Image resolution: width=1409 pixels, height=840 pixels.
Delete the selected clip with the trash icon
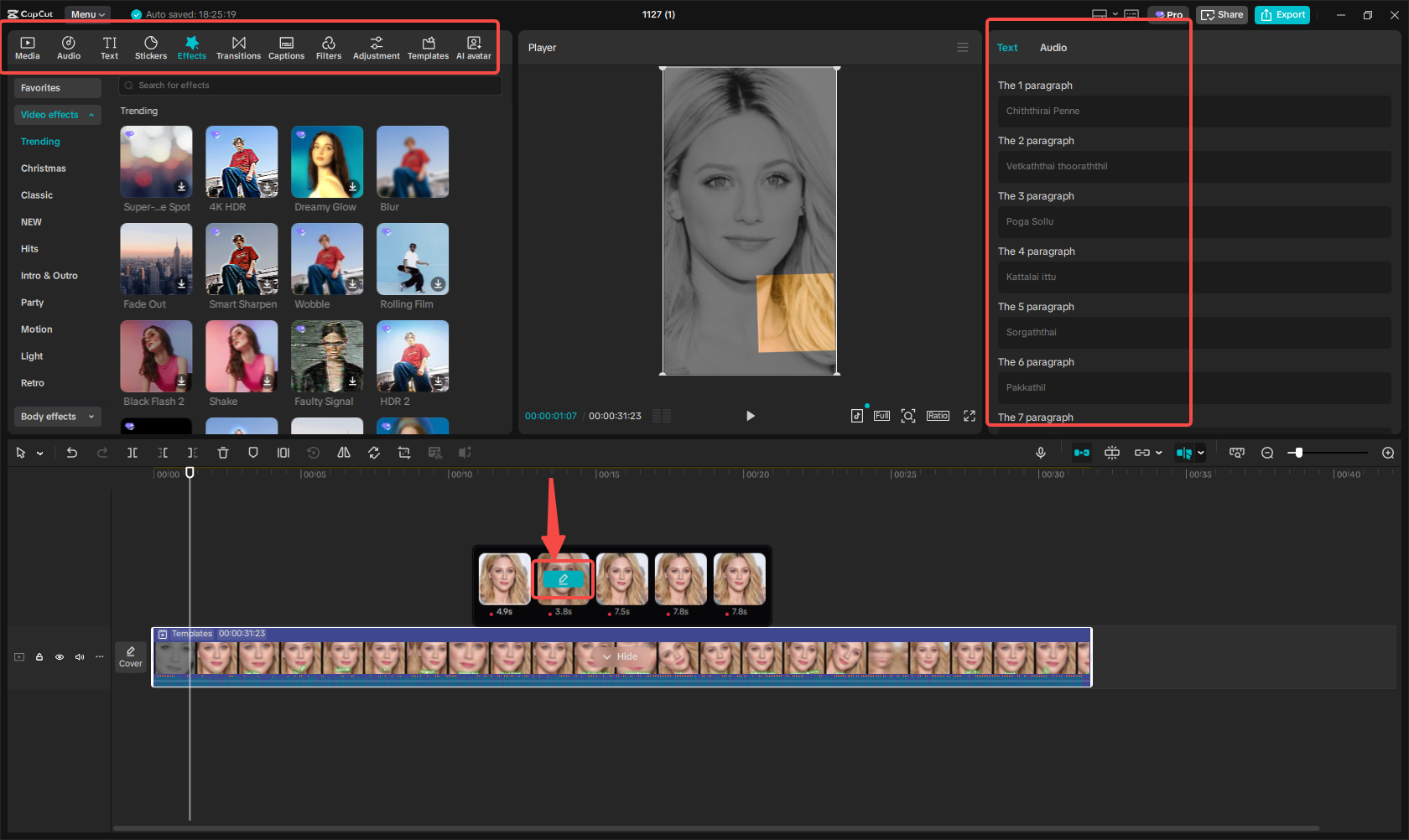222,452
